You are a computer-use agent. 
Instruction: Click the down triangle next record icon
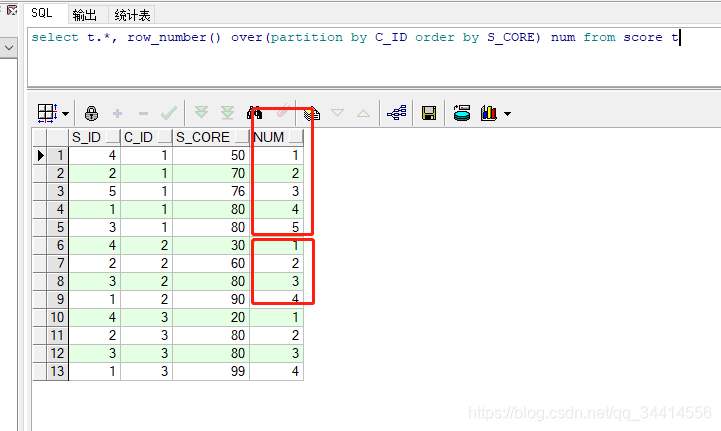338,113
